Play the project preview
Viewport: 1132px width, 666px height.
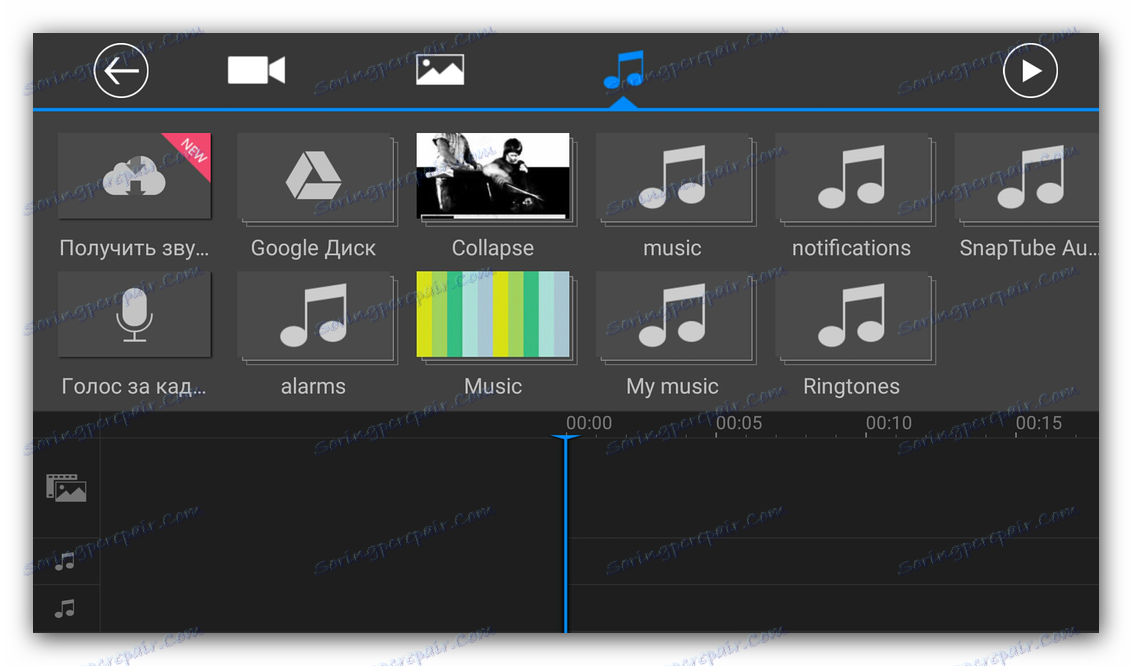coord(1030,71)
